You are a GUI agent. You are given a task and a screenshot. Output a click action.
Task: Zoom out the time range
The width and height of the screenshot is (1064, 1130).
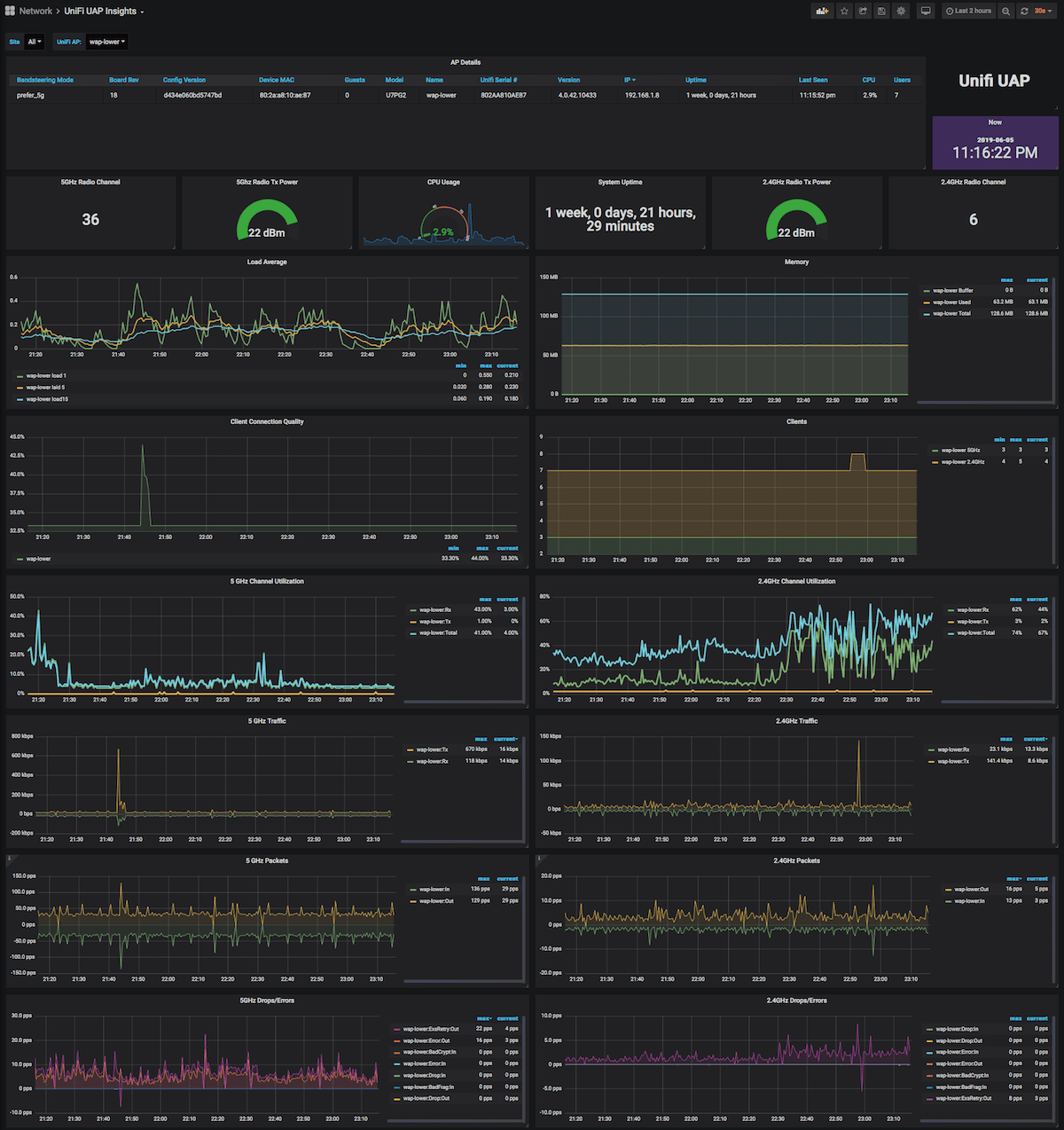click(x=1005, y=12)
